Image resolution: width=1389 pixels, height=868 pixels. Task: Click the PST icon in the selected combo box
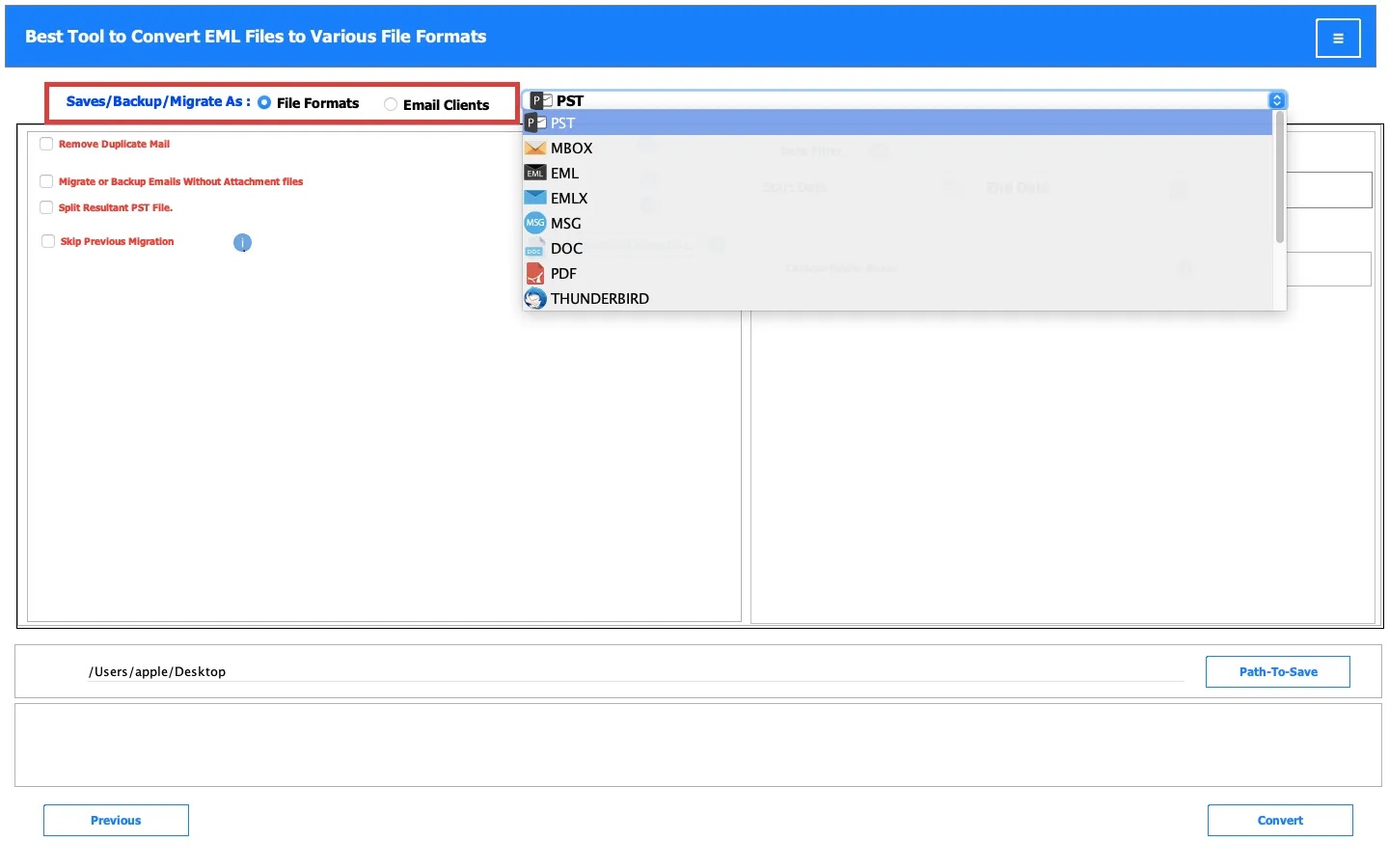coord(541,100)
